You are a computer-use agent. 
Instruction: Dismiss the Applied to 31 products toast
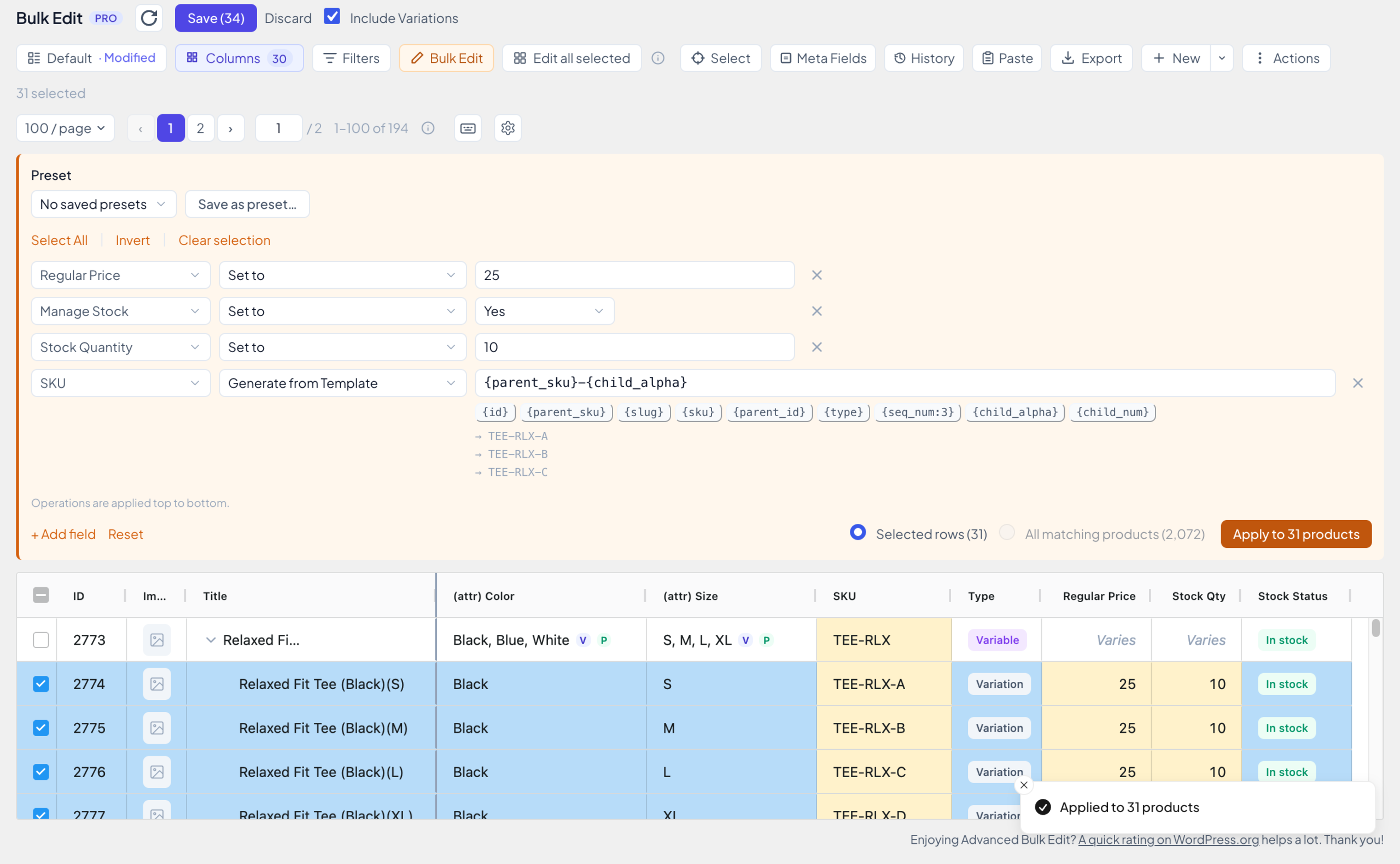point(1023,785)
